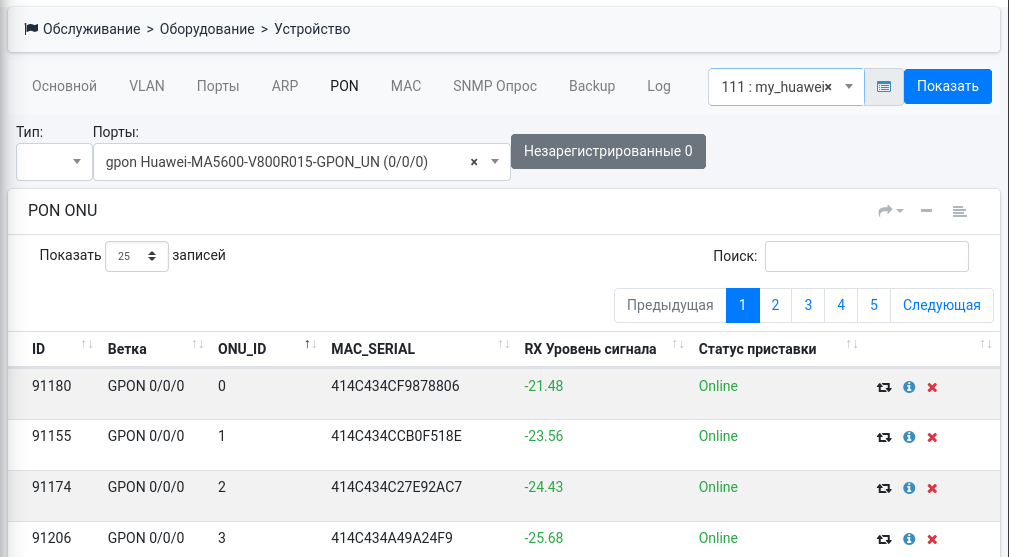Image resolution: width=1009 pixels, height=557 pixels.
Task: Open info icon for ONU 91155
Action: point(909,437)
